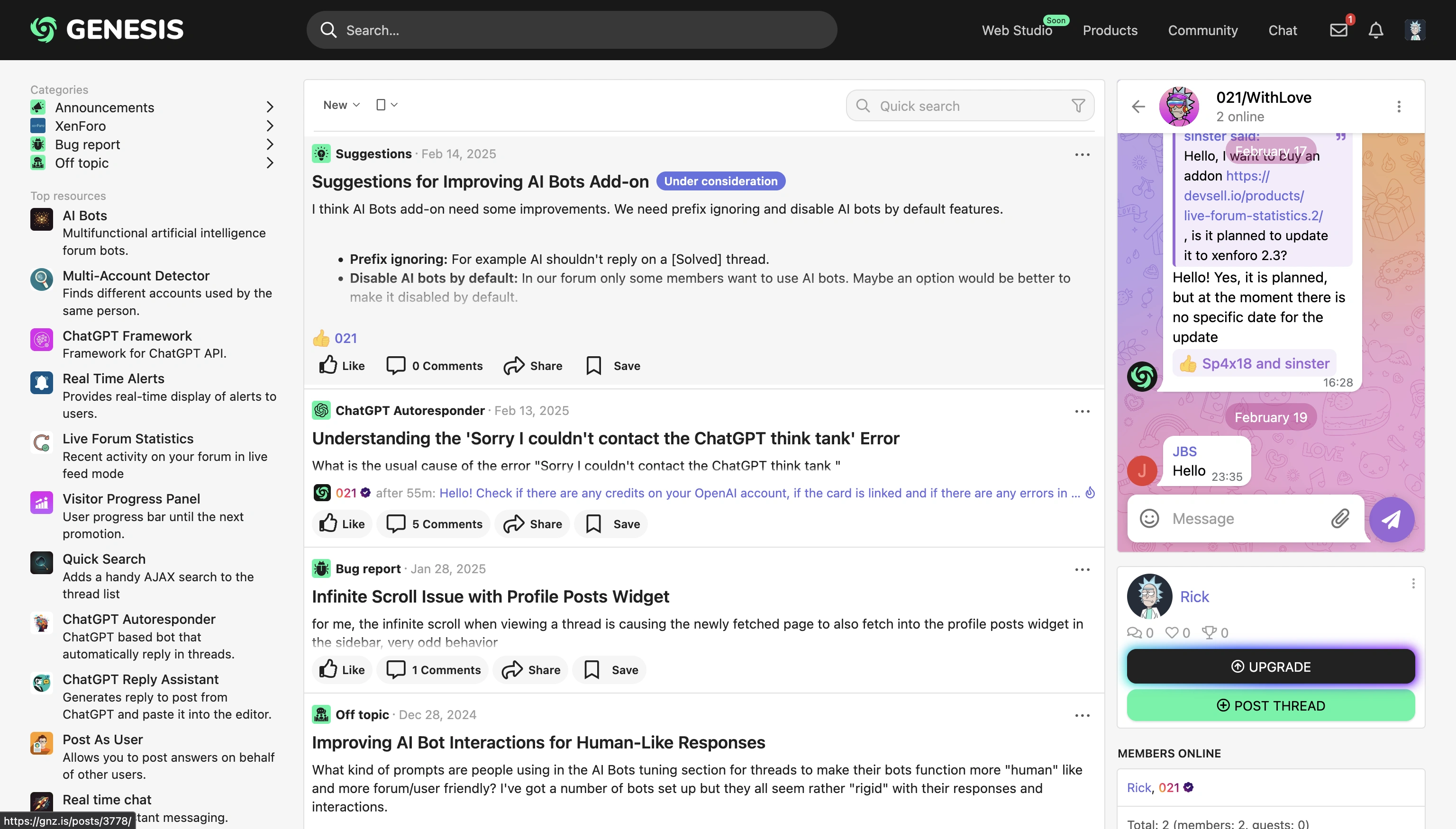Open the notifications bell

tap(1376, 30)
